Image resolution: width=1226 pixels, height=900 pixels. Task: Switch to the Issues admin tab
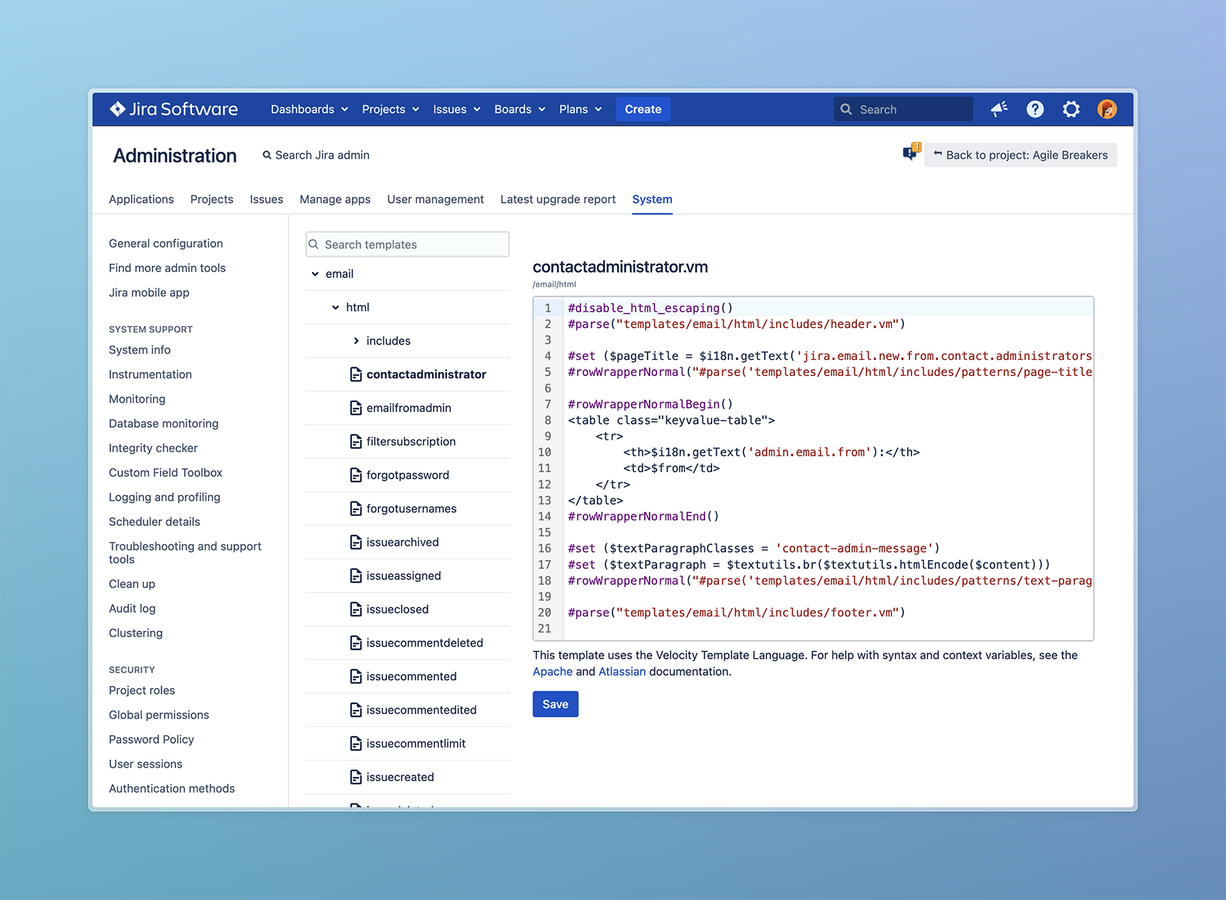pos(266,199)
